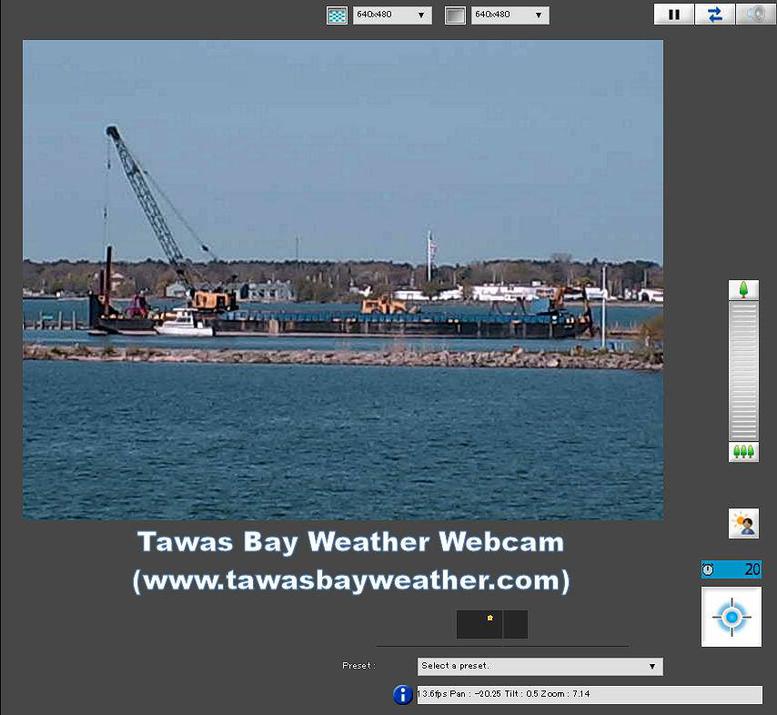
Task: Click the dark panel with yellow star
Action: point(492,624)
